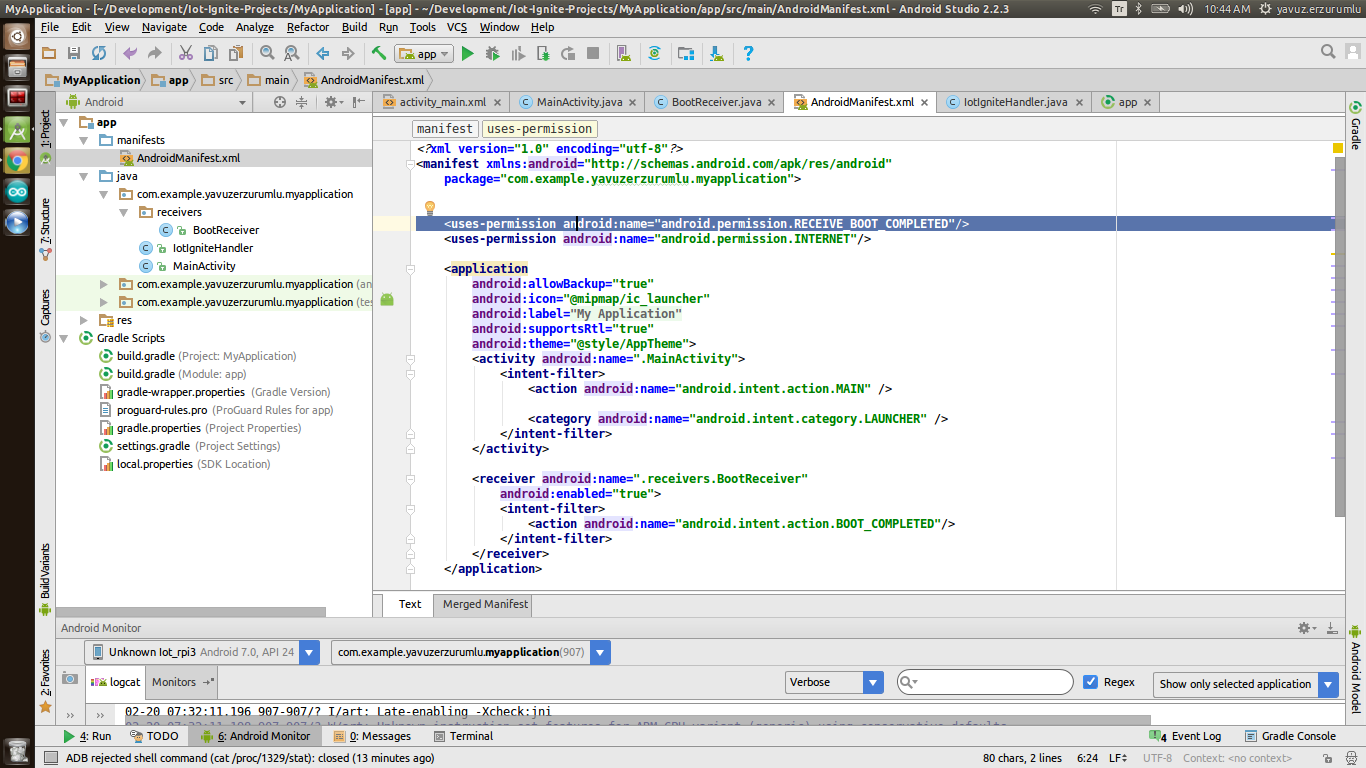The width and height of the screenshot is (1366, 768).
Task: Uncheck the Regex checkbox in logcat
Action: [1091, 682]
